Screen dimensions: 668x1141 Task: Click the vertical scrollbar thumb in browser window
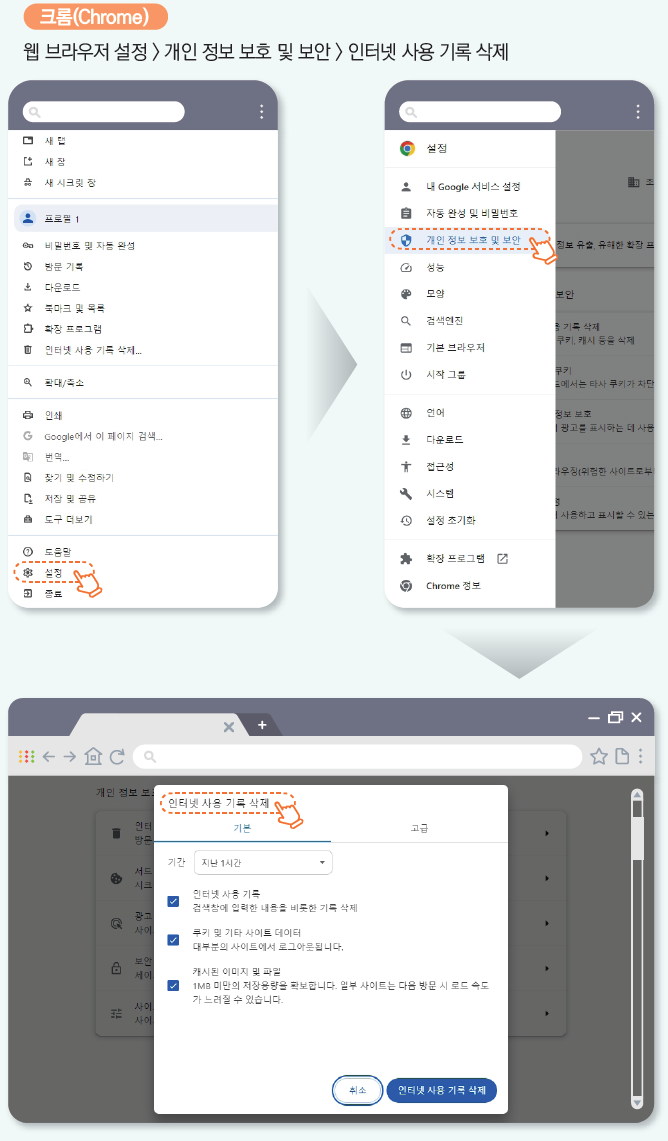pos(637,838)
